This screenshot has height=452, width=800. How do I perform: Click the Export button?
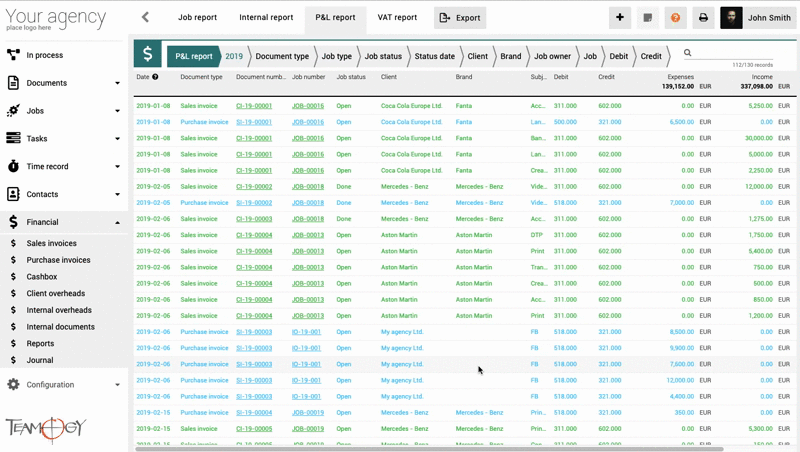coord(460,18)
